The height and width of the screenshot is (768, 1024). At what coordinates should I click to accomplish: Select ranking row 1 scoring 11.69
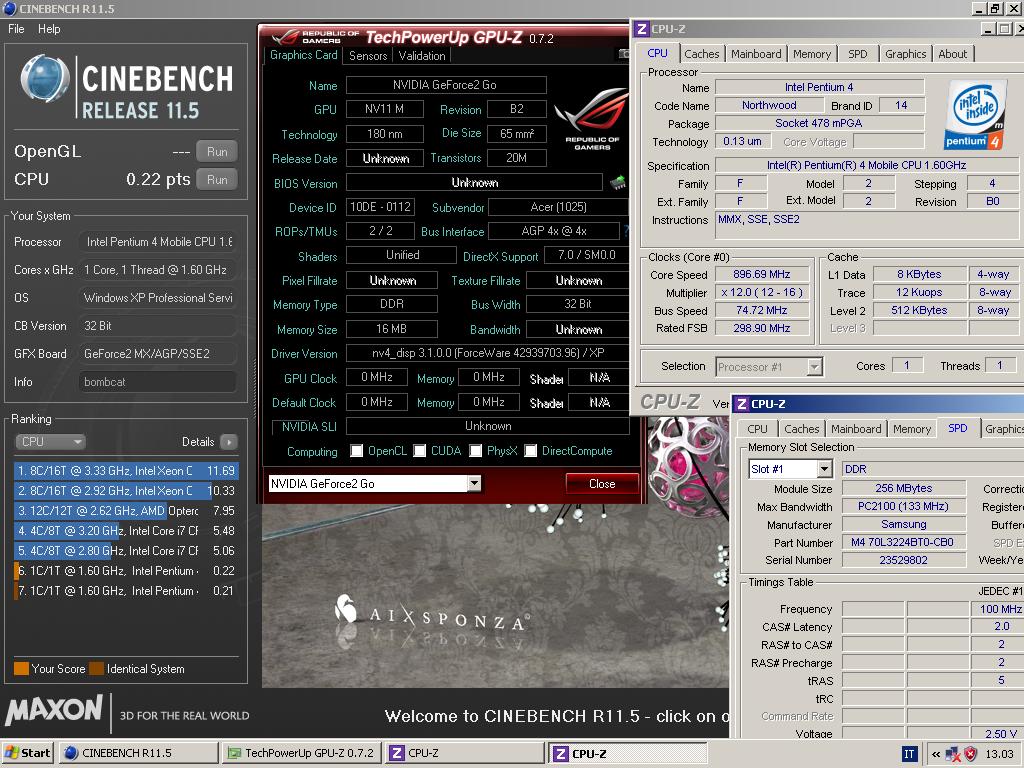[x=126, y=471]
